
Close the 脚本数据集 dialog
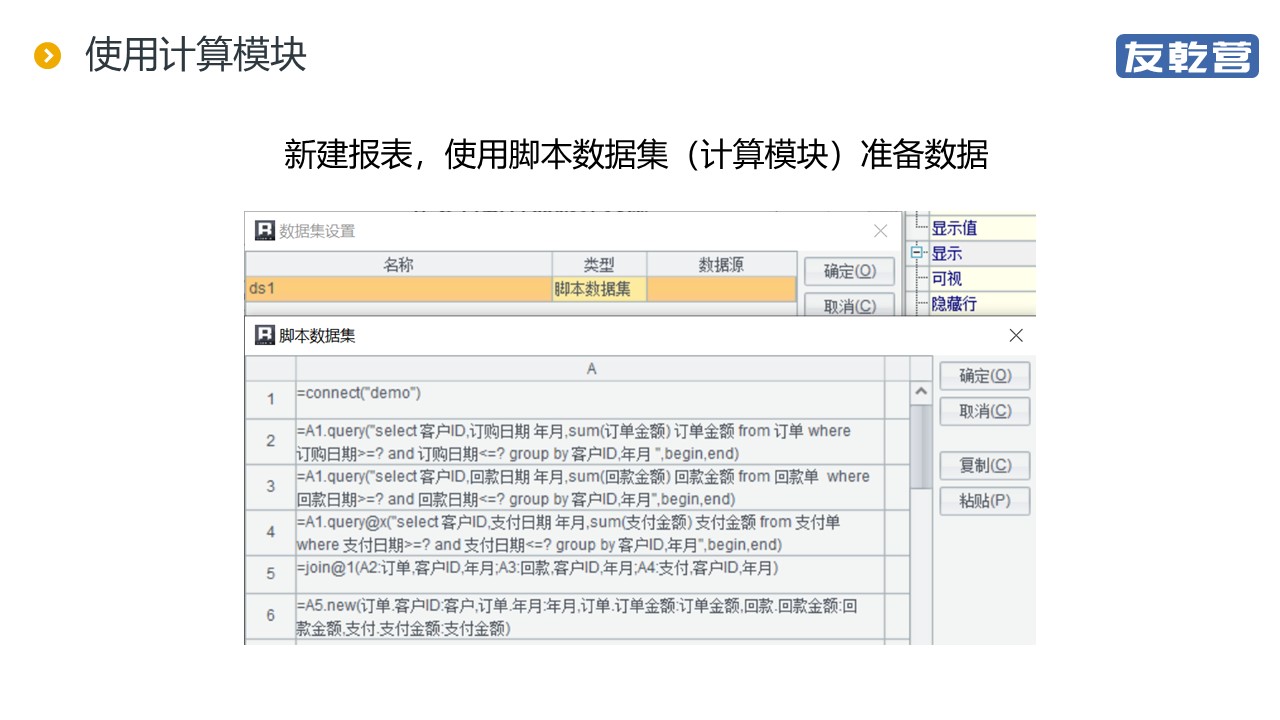click(x=1016, y=335)
